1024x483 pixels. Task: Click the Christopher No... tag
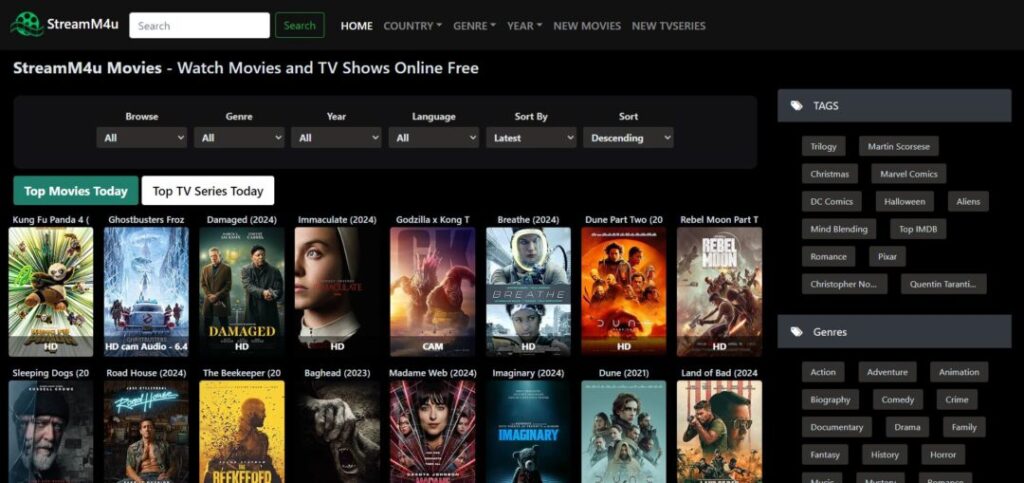[844, 284]
